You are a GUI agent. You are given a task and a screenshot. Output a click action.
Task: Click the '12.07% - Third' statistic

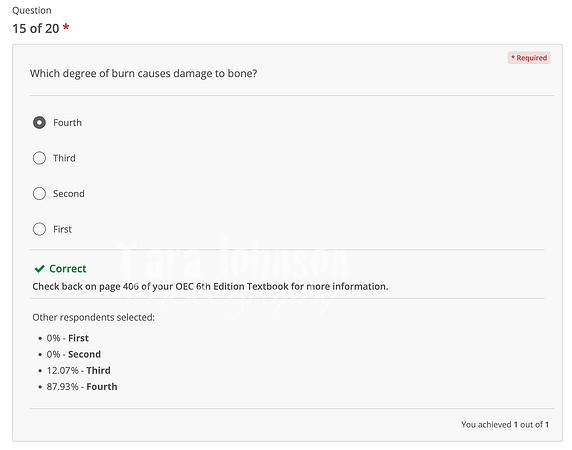(x=78, y=371)
